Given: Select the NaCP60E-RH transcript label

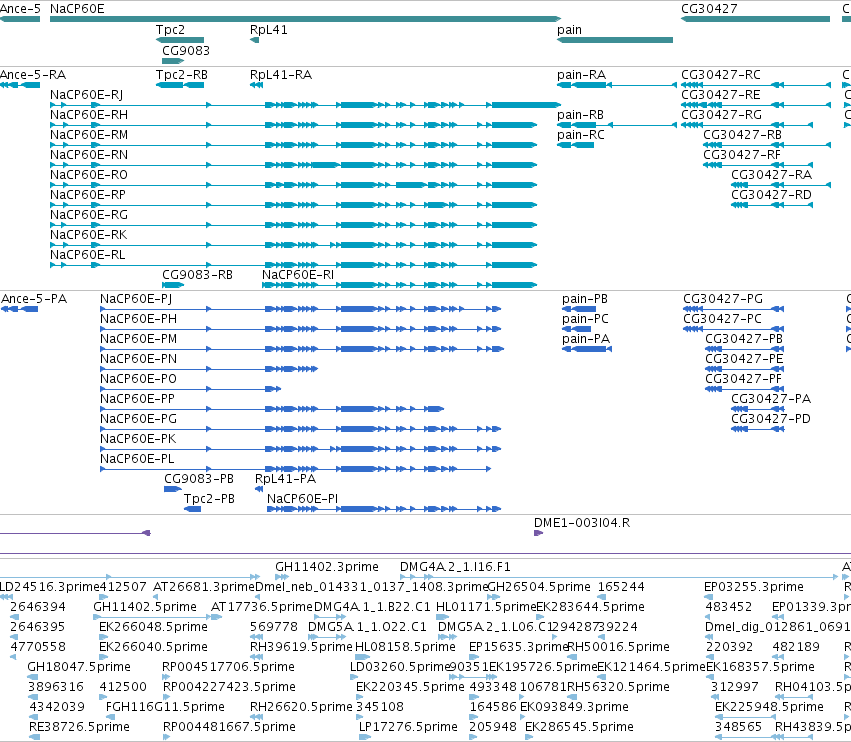Looking at the screenshot, I should click(x=89, y=115).
